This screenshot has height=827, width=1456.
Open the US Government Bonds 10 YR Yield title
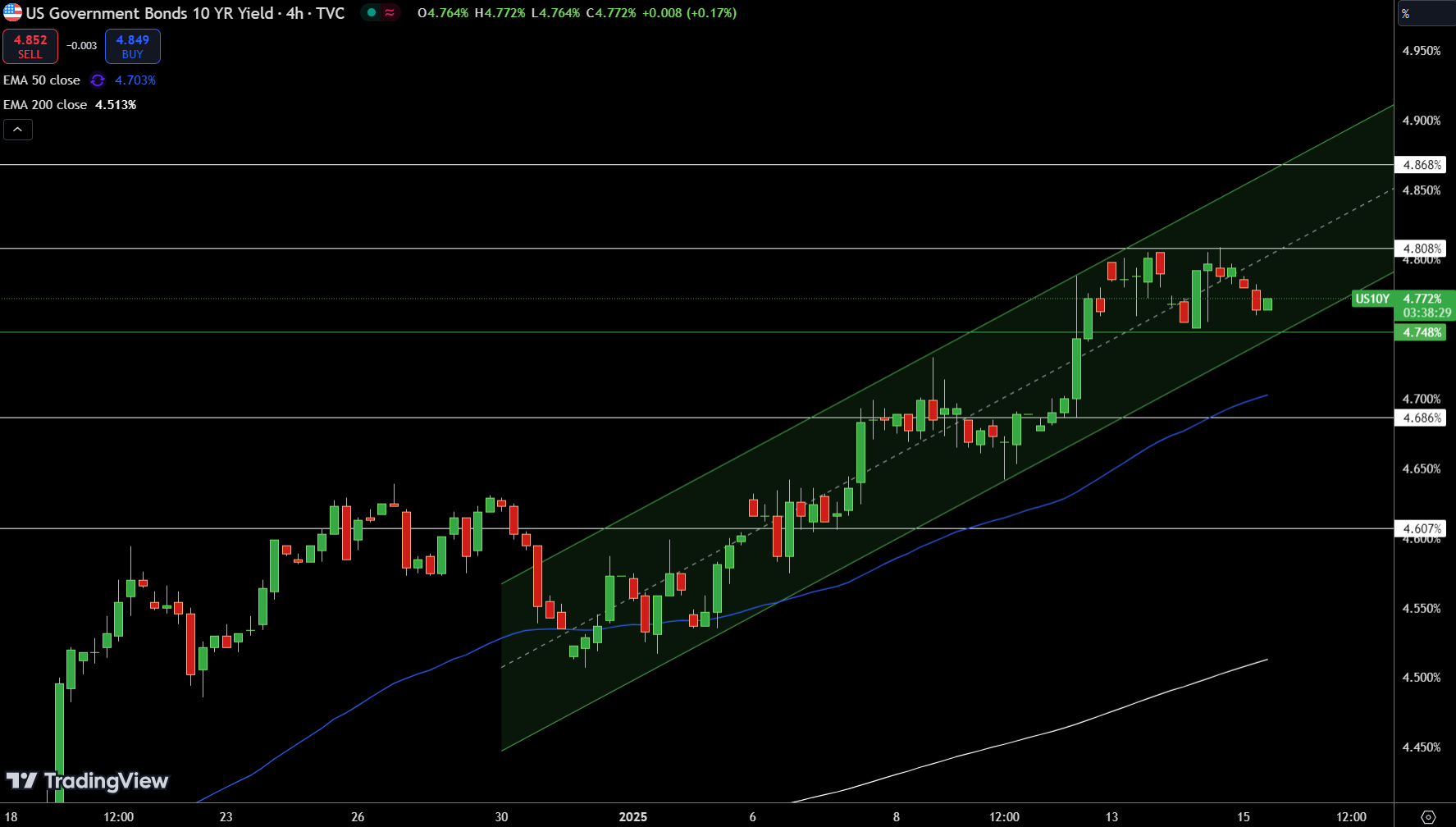tap(150, 13)
